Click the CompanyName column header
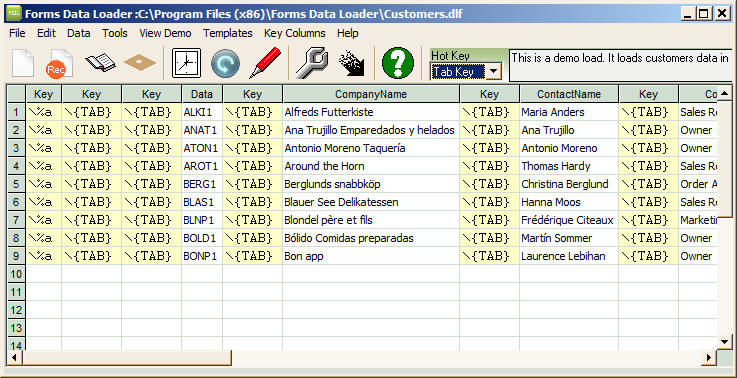 [371, 94]
